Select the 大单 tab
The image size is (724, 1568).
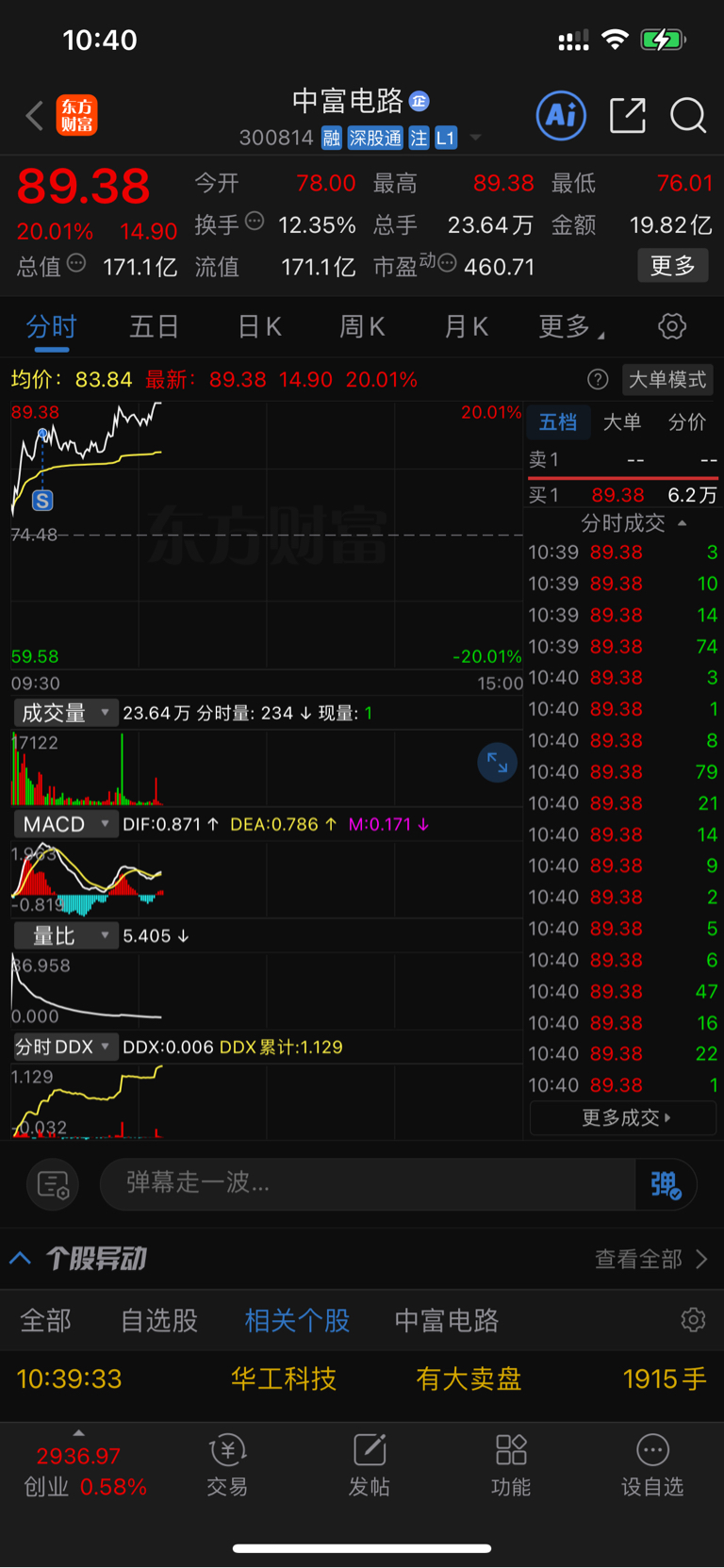pyautogui.click(x=622, y=422)
